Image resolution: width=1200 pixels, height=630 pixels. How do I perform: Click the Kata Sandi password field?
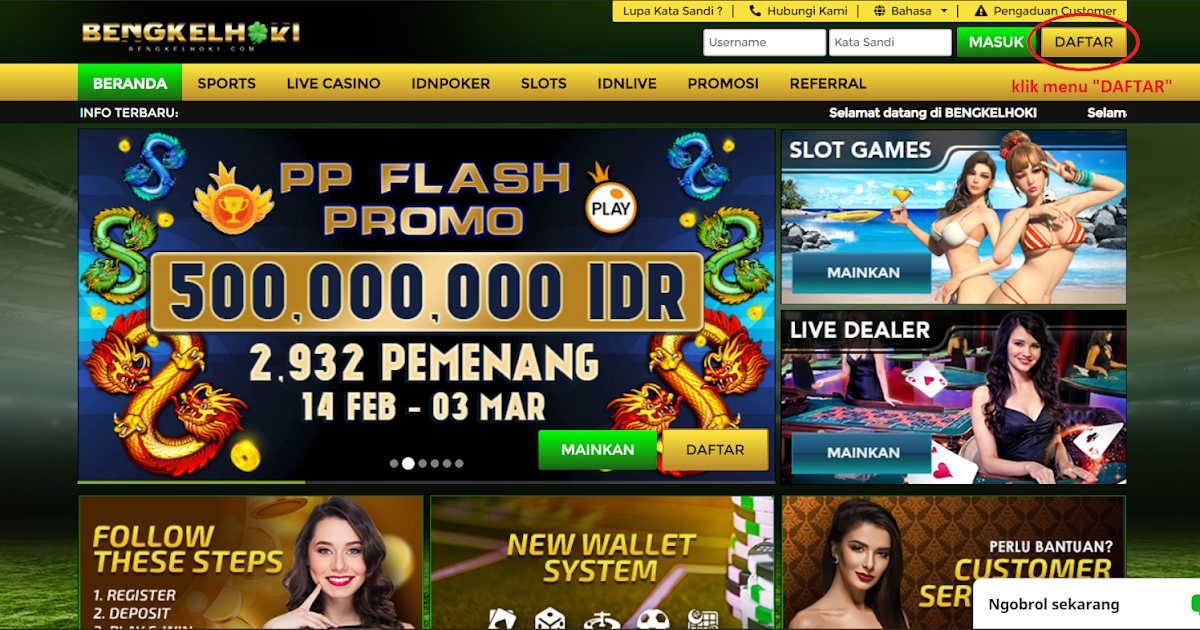(890, 42)
